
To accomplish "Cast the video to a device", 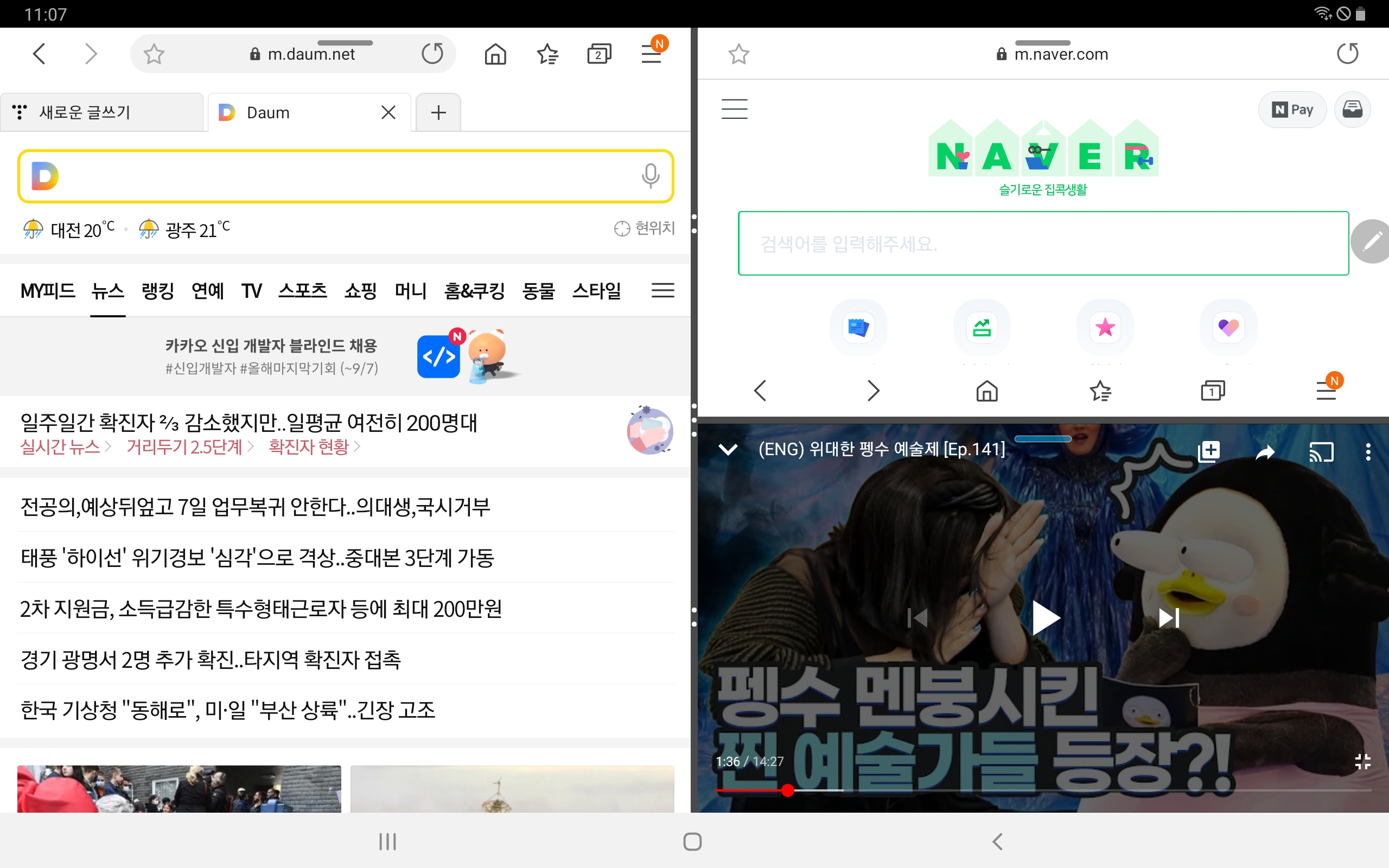I will click(x=1320, y=452).
